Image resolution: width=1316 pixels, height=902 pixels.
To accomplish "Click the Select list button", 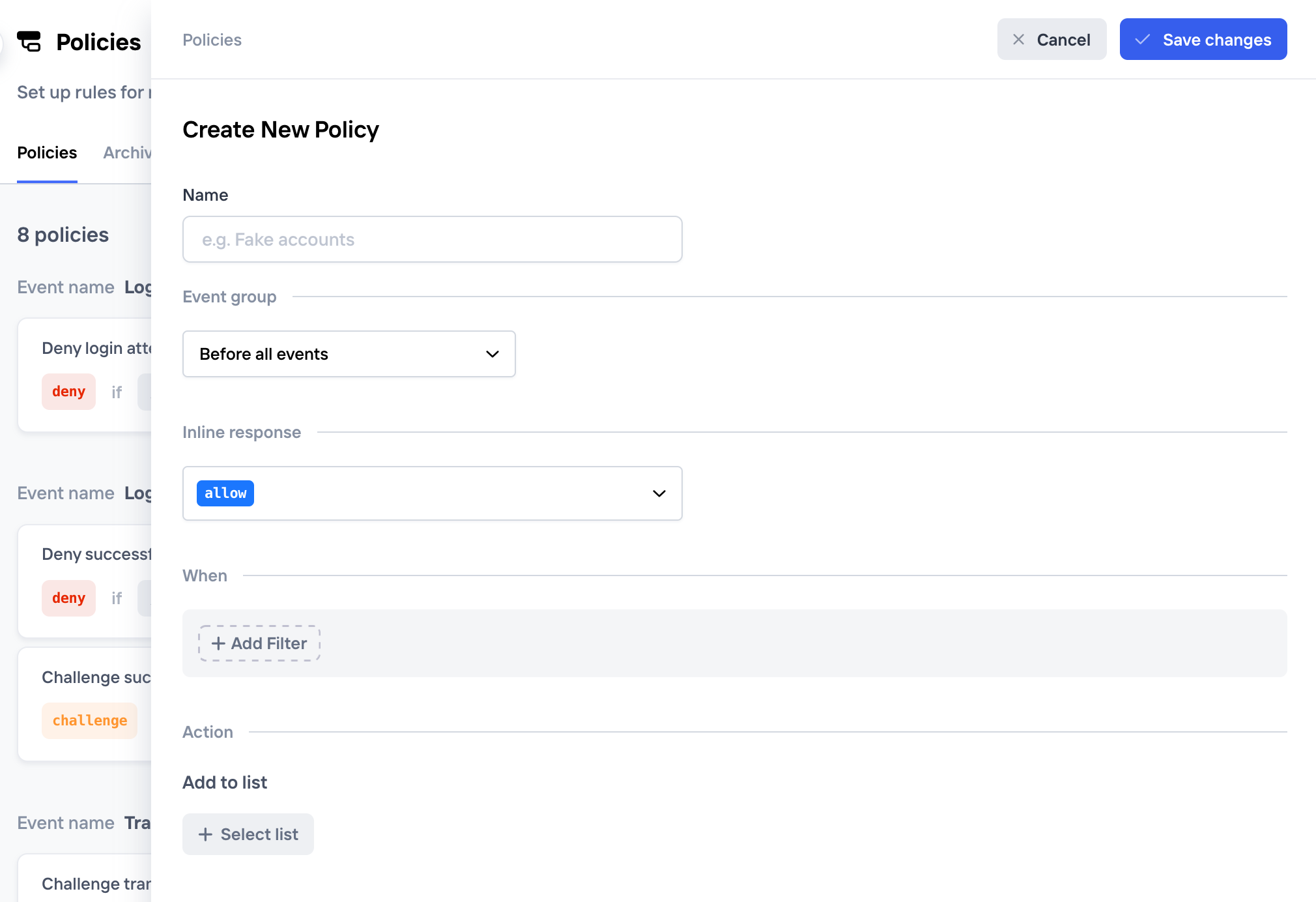I will 248,834.
